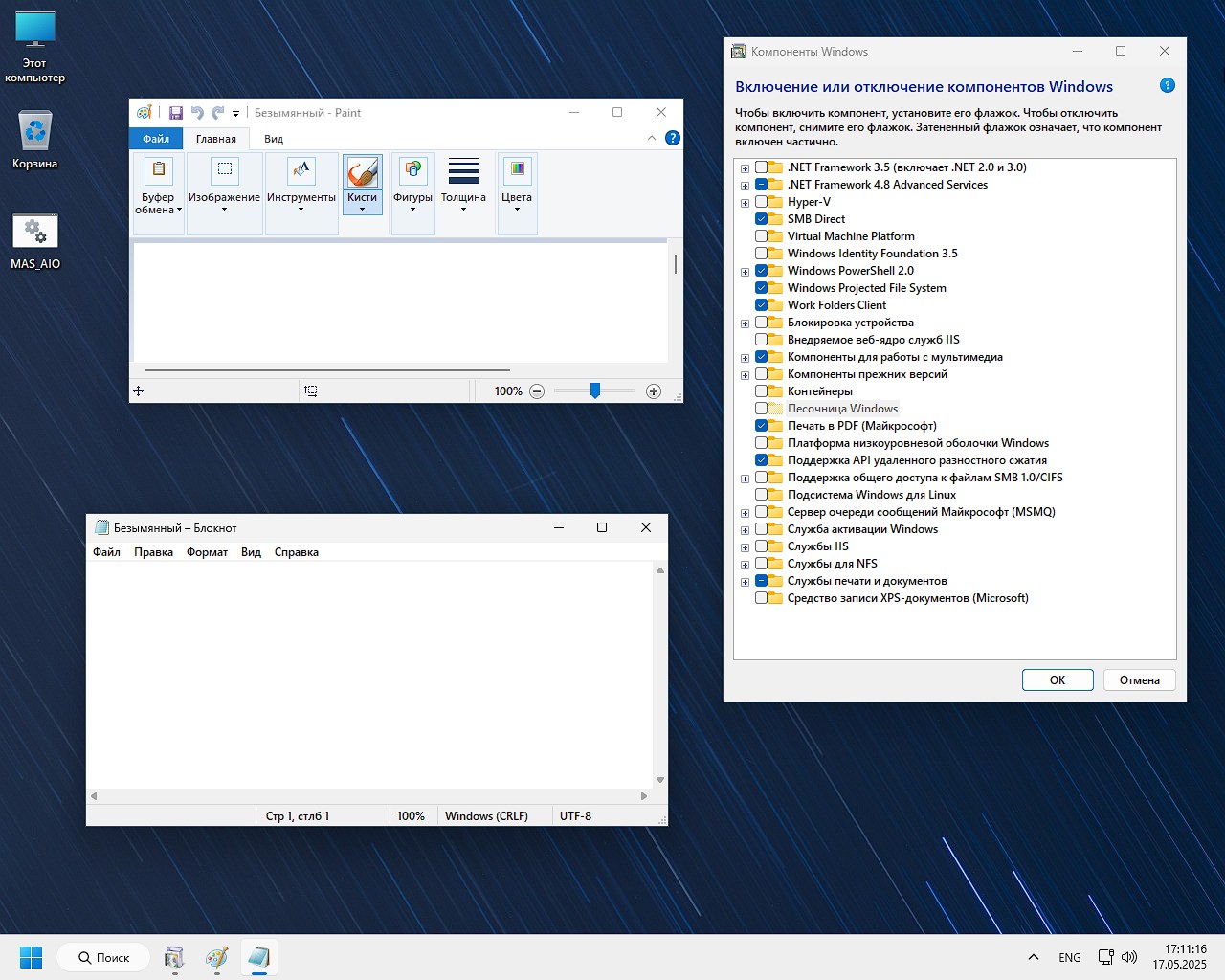This screenshot has width=1225, height=980.
Task: Check the Virtual Machine Platform checkbox
Action: tap(762, 236)
